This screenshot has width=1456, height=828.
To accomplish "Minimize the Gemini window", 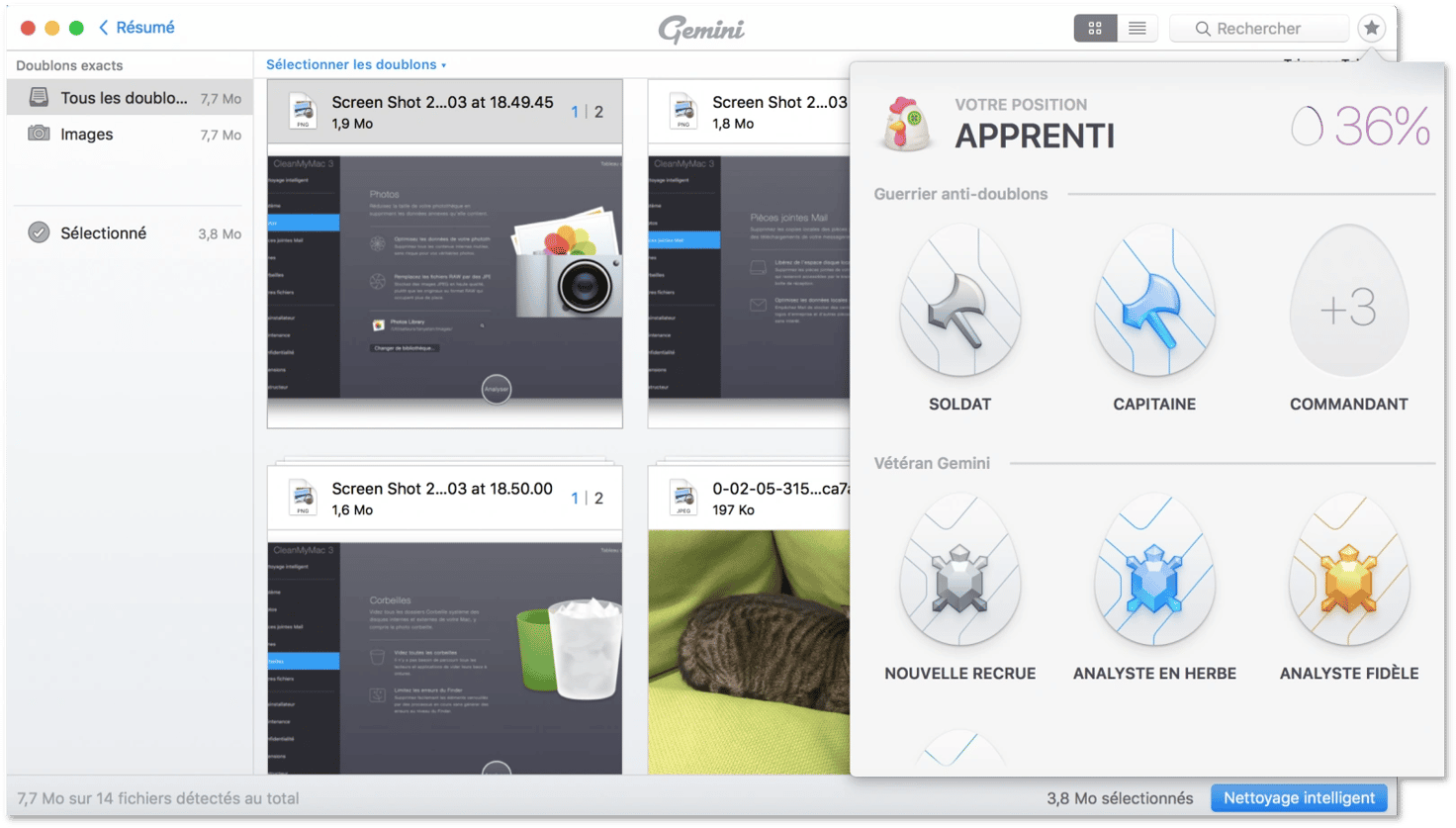I will coord(51,28).
